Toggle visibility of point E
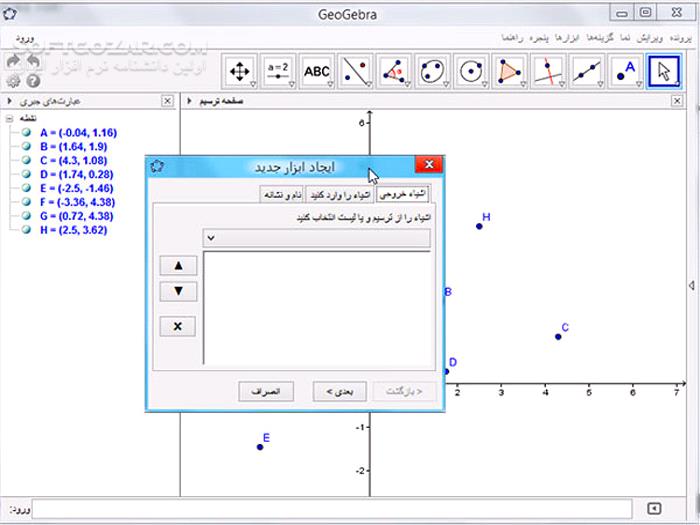This screenshot has height=525, width=700. (26, 188)
